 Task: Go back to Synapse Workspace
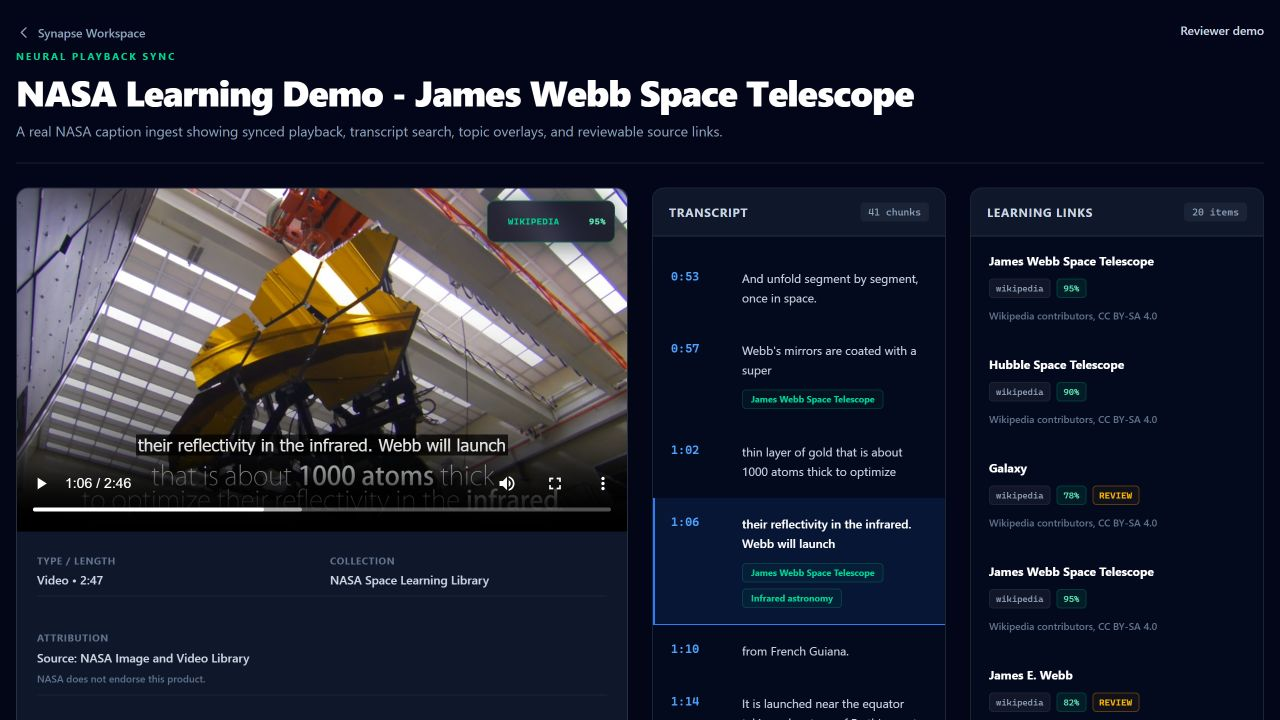click(x=82, y=33)
